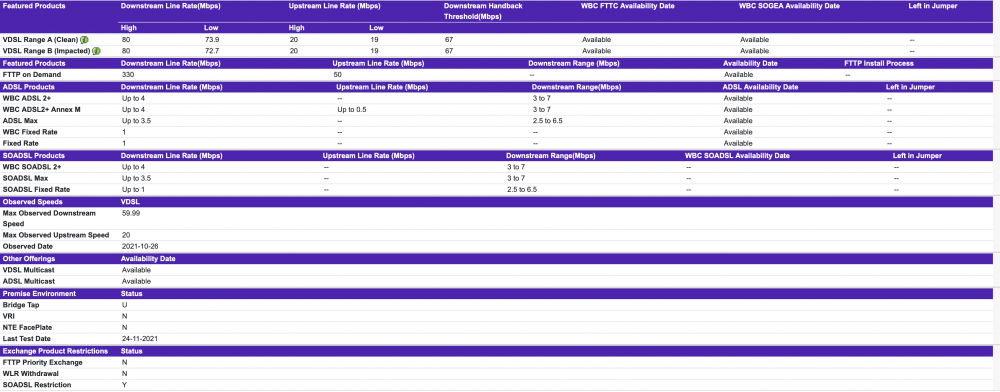The image size is (1000, 392).
Task: Click the 'WBC SOADSL Availability Date' column header
Action: tap(737, 156)
